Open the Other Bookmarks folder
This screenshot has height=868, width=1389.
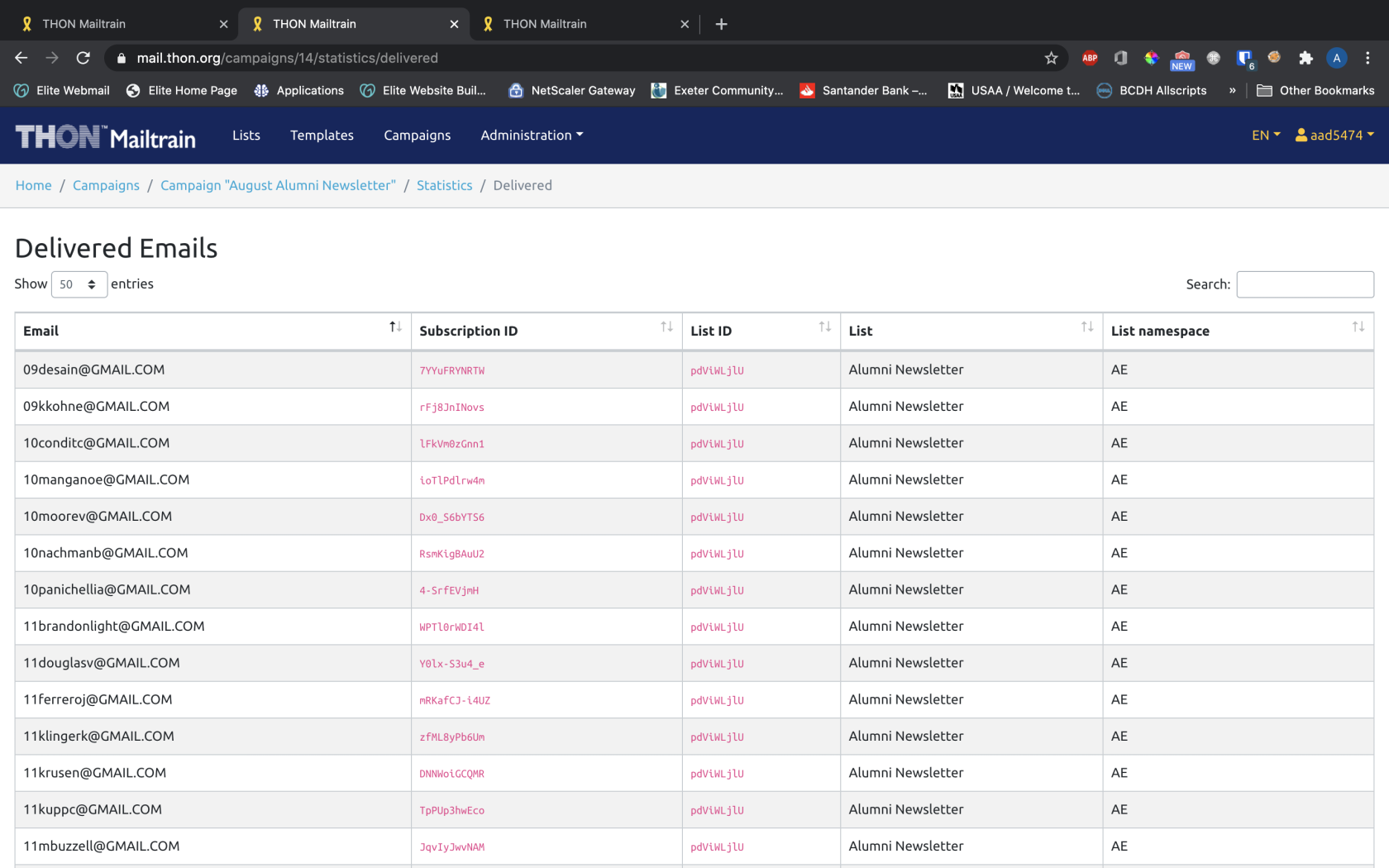(1315, 90)
